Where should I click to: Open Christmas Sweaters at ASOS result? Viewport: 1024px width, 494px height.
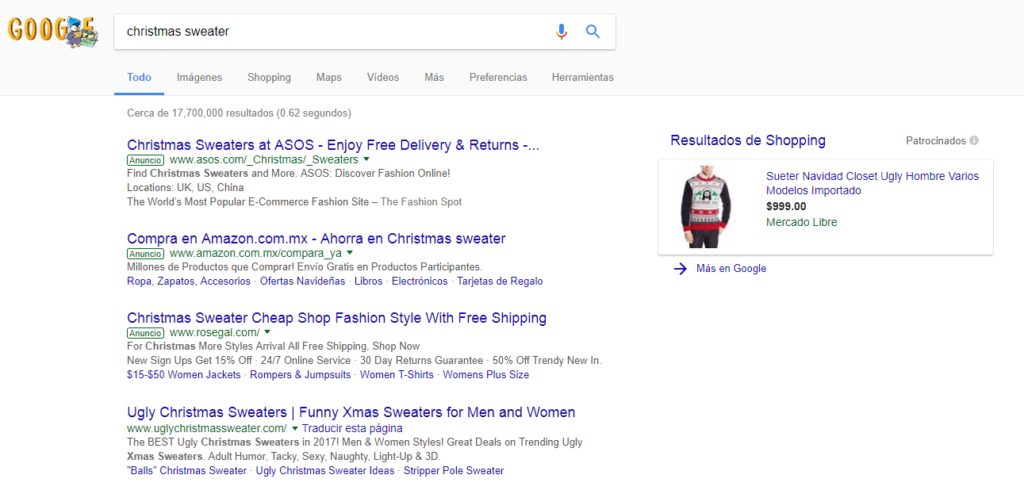tap(333, 145)
